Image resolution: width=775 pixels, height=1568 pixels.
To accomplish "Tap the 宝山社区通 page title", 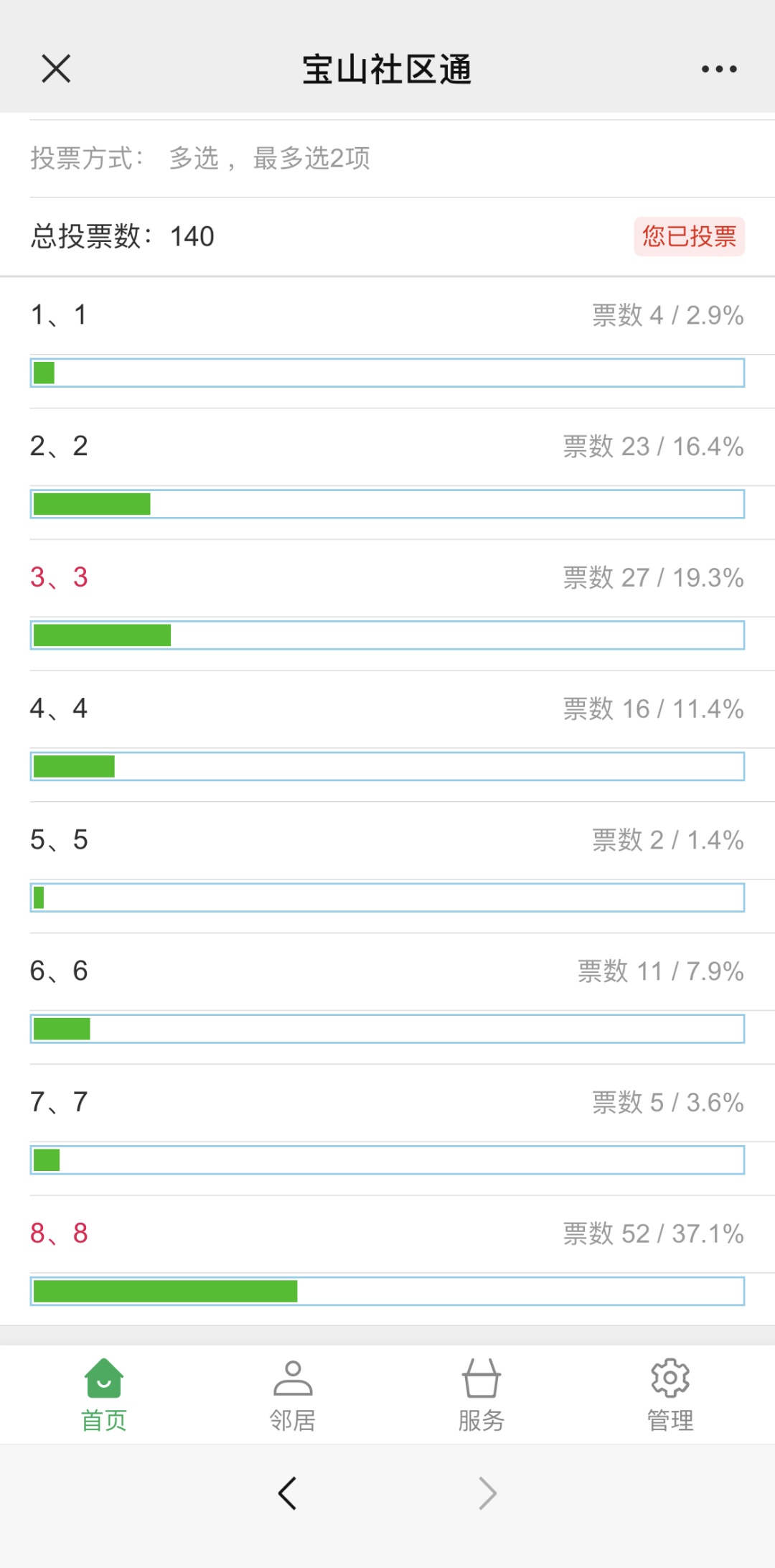I will pos(387,69).
